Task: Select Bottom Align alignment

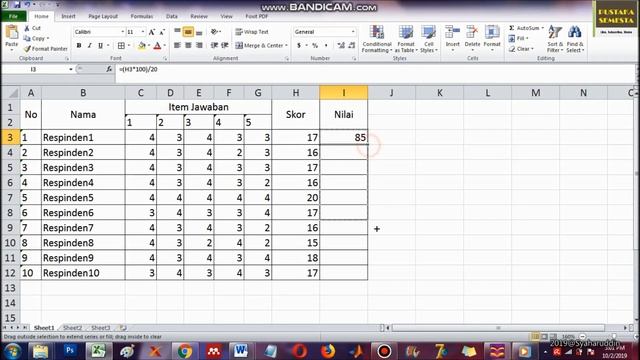Action: pos(199,31)
